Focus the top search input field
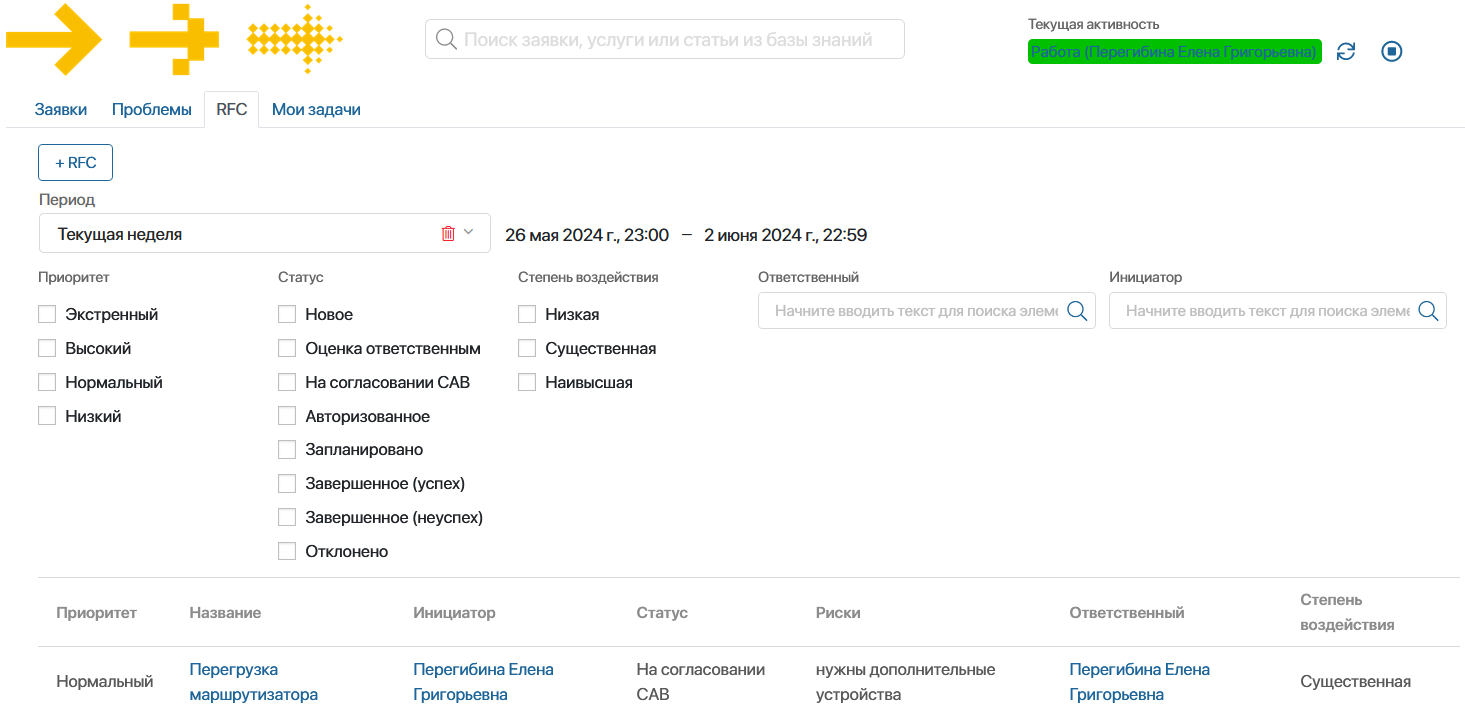 pyautogui.click(x=665, y=40)
